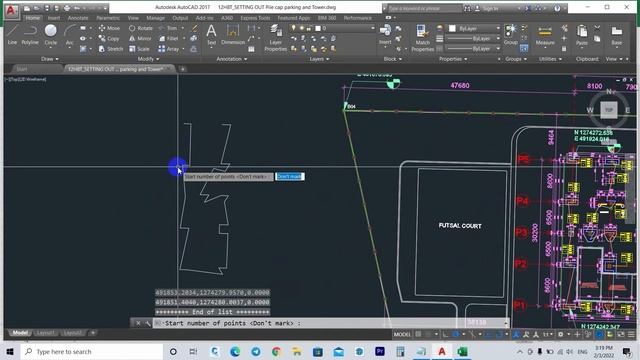Toggle grid display in status bar
Viewport: 640px width, 360px height.
pos(418,334)
